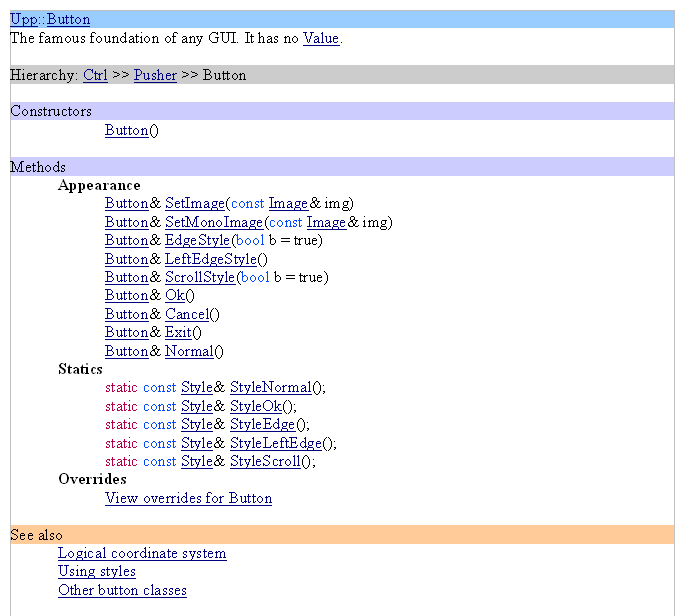Open Logical coordinate system topic
This screenshot has height=616, width=689.
click(142, 553)
